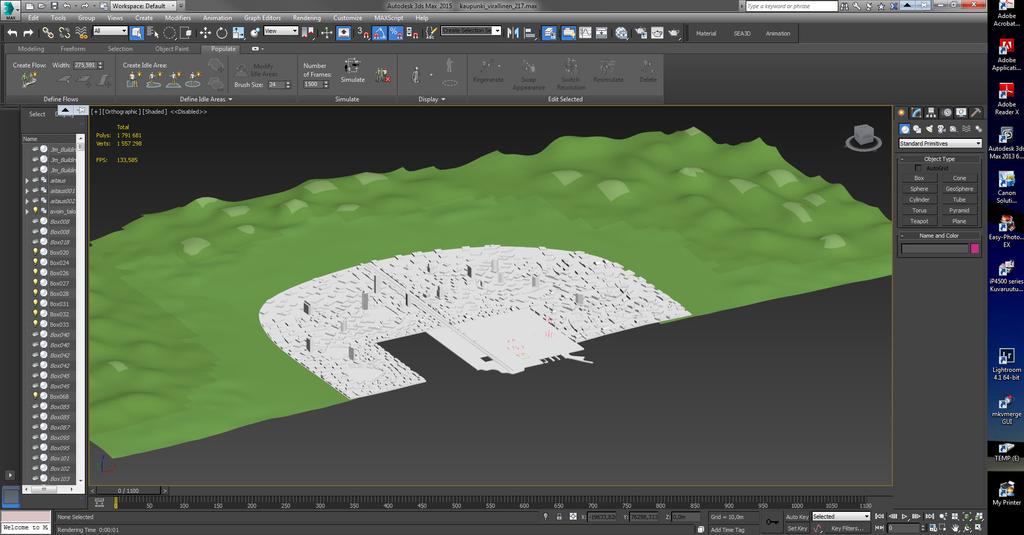This screenshot has width=1024, height=535.
Task: Click the Redo arrow in main toolbar
Action: [x=28, y=33]
